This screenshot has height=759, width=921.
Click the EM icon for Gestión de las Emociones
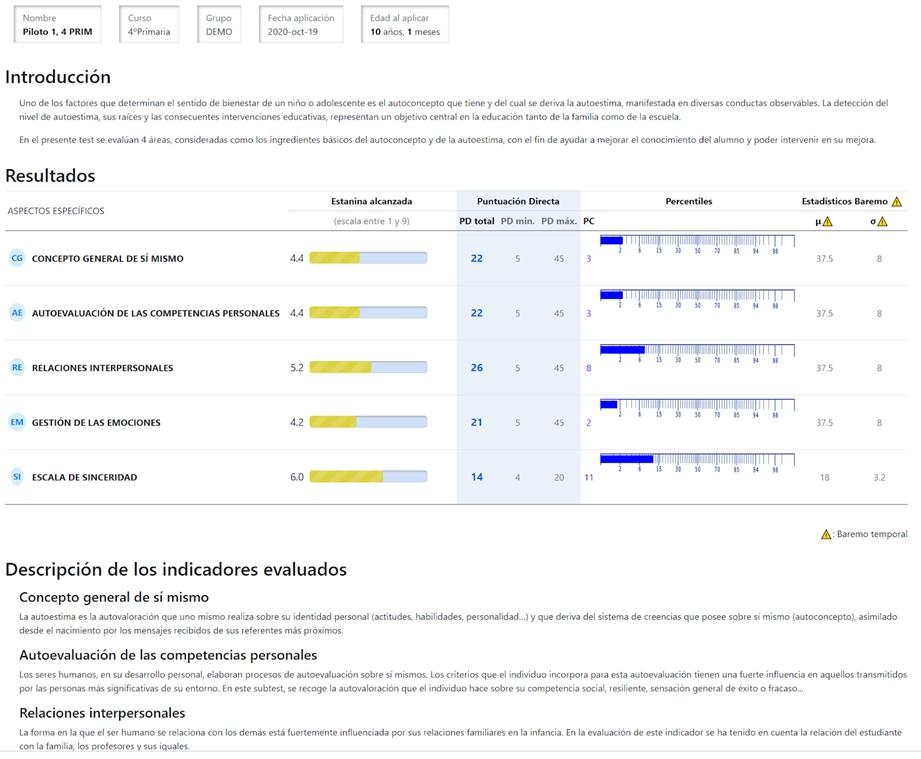pos(16,422)
